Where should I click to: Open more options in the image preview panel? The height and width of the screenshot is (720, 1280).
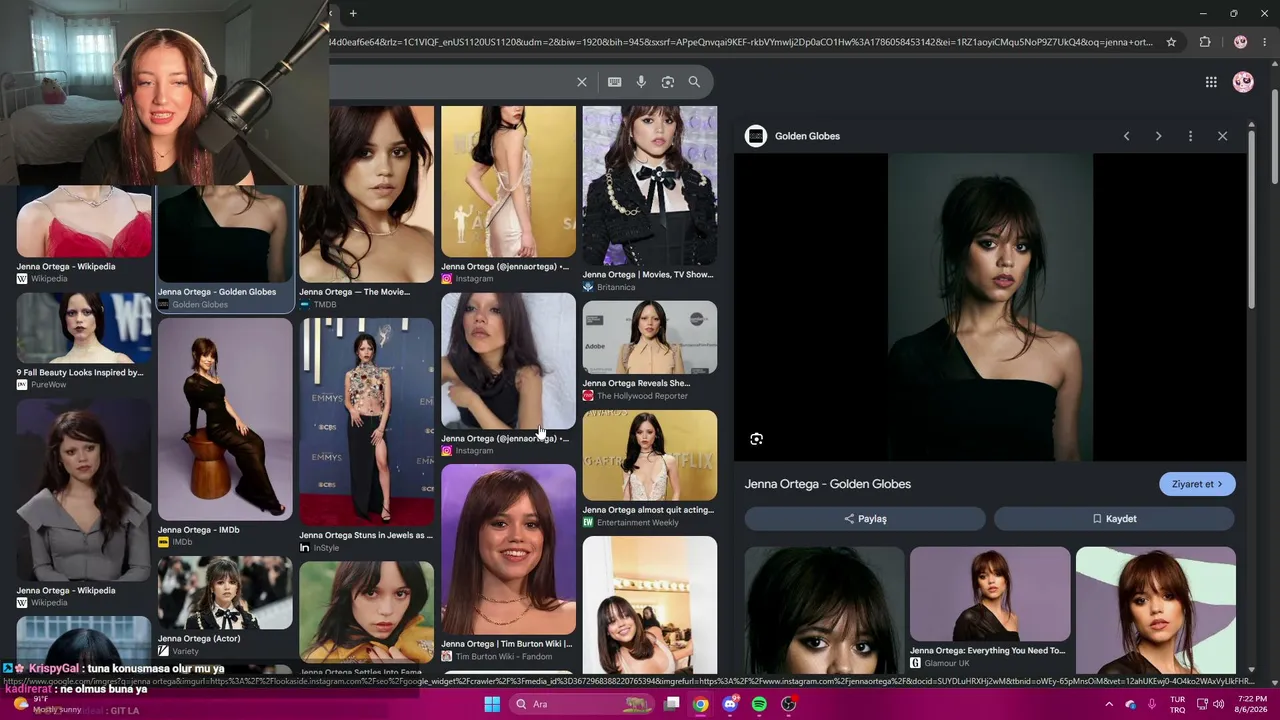1190,136
